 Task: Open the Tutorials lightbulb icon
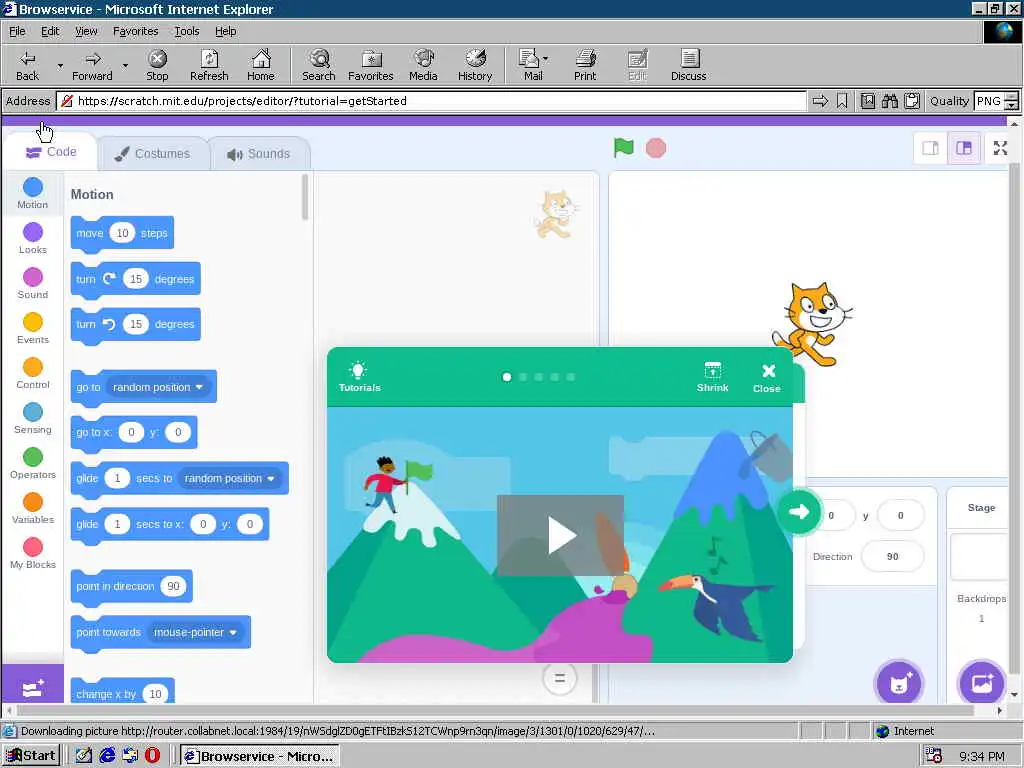(359, 377)
